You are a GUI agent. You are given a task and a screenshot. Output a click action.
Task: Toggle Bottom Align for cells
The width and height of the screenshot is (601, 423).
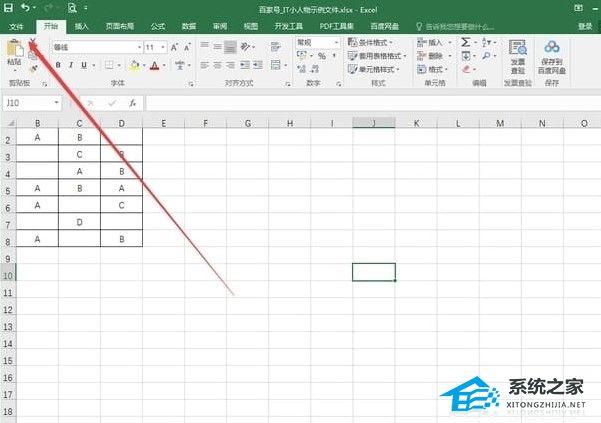click(x=230, y=47)
